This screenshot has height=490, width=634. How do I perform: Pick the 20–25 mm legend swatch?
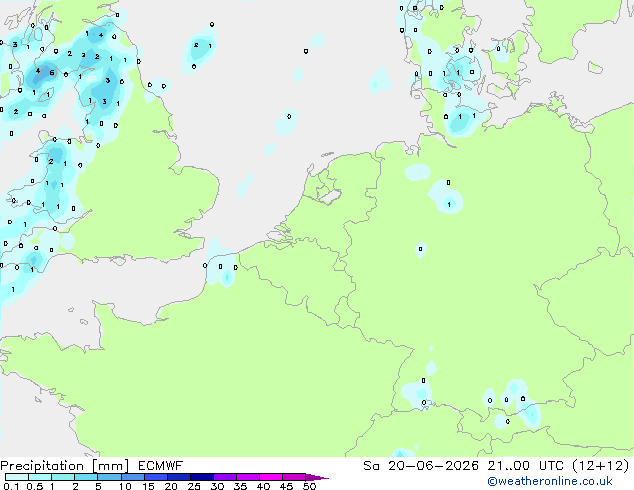point(178,477)
